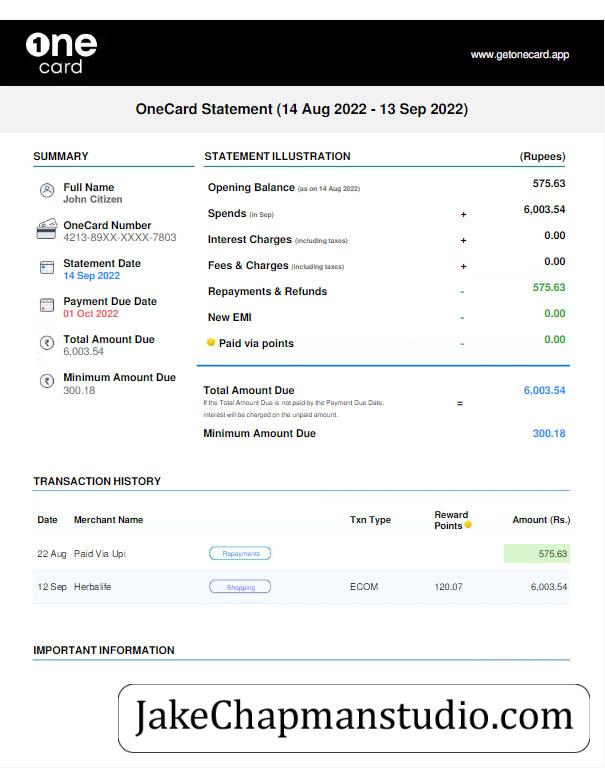605x768 pixels.
Task: Click the Full Name person icon
Action: [x=47, y=190]
